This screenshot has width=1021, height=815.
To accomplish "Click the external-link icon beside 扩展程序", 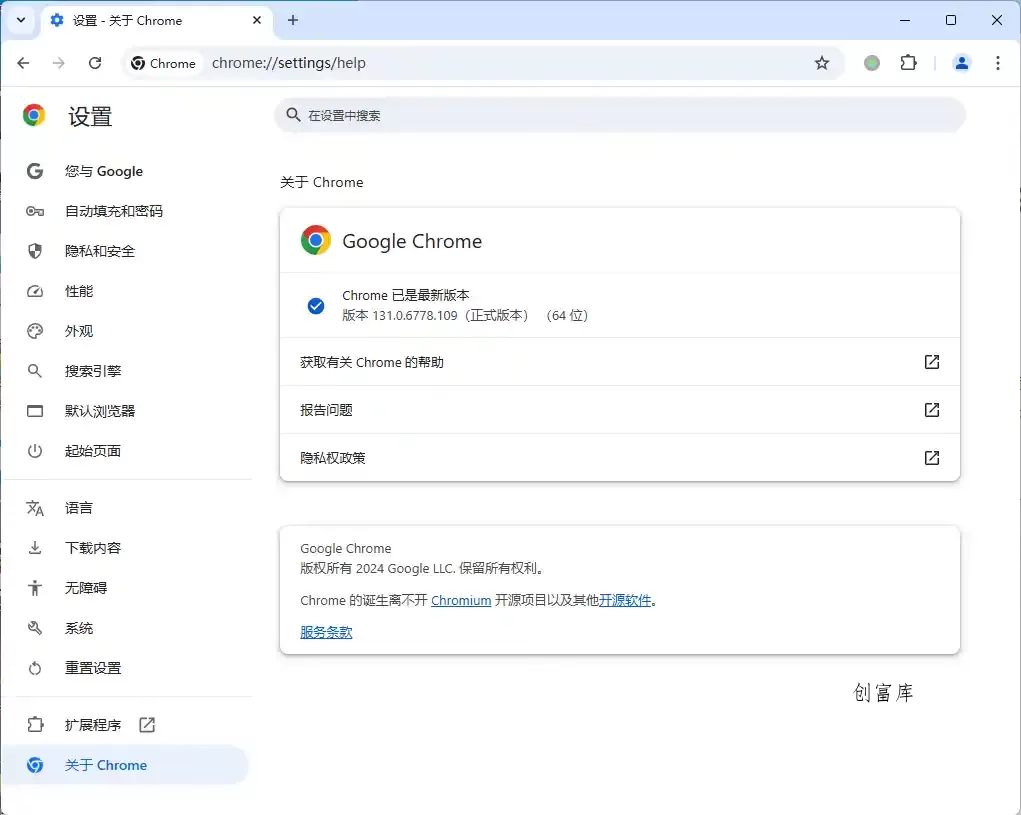I will (147, 725).
